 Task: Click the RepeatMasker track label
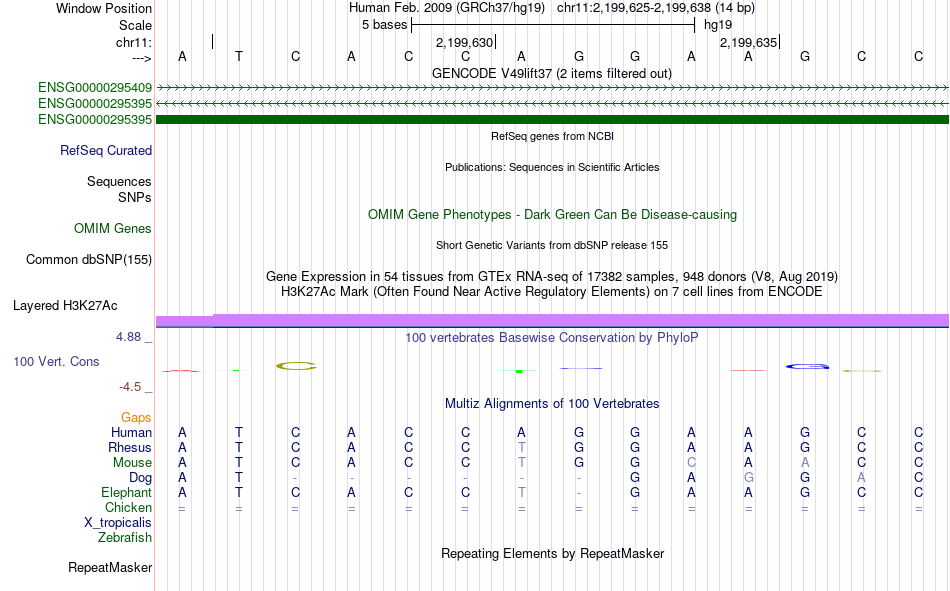click(x=110, y=567)
